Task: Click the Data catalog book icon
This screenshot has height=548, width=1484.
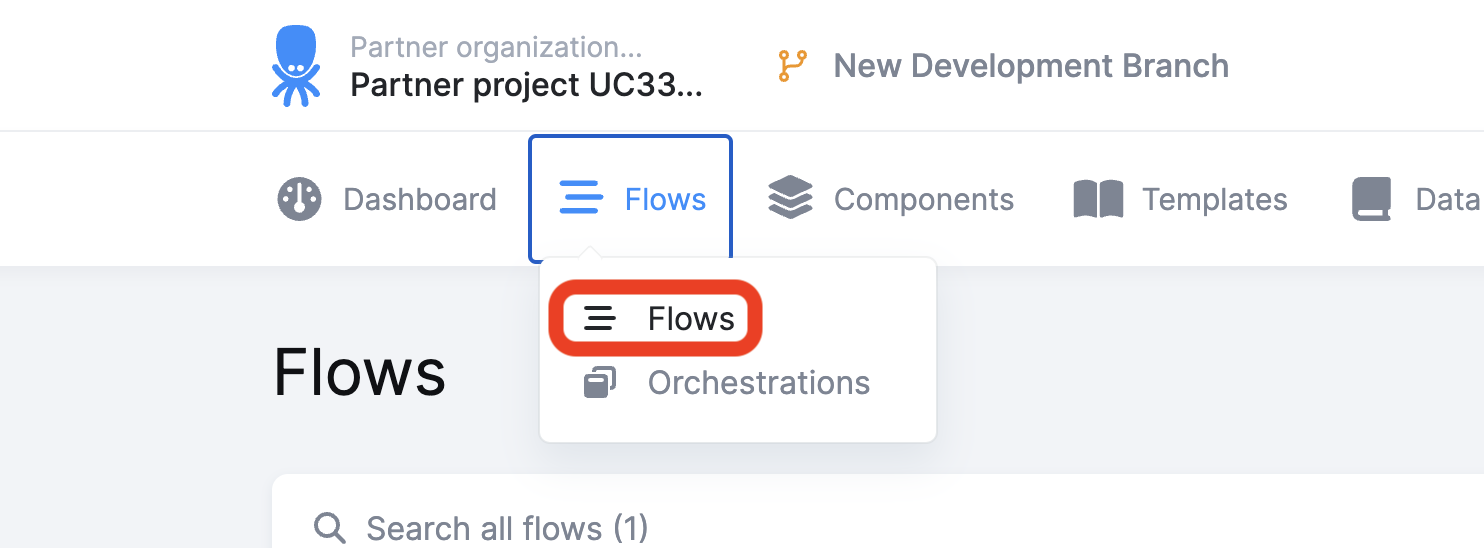Action: 1371,199
